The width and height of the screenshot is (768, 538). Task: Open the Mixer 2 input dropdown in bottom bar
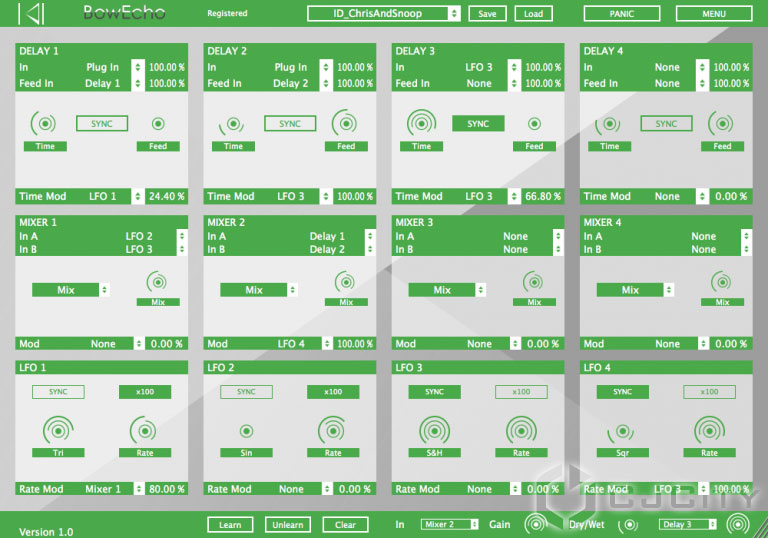coord(449,524)
